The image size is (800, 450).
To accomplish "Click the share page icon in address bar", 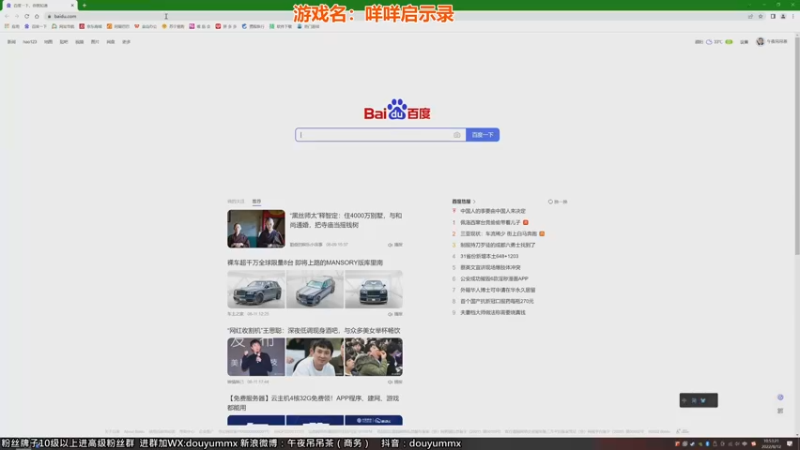I will tap(751, 16).
